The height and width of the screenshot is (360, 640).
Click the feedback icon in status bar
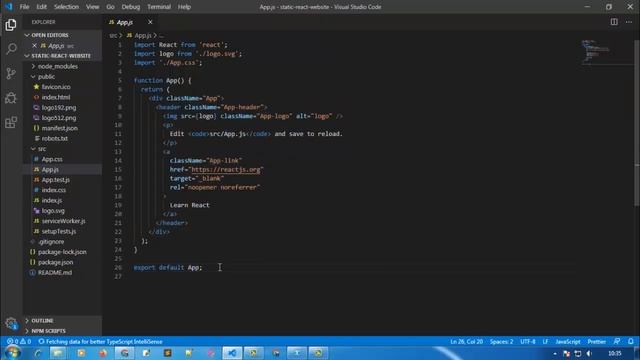pyautogui.click(x=617, y=341)
